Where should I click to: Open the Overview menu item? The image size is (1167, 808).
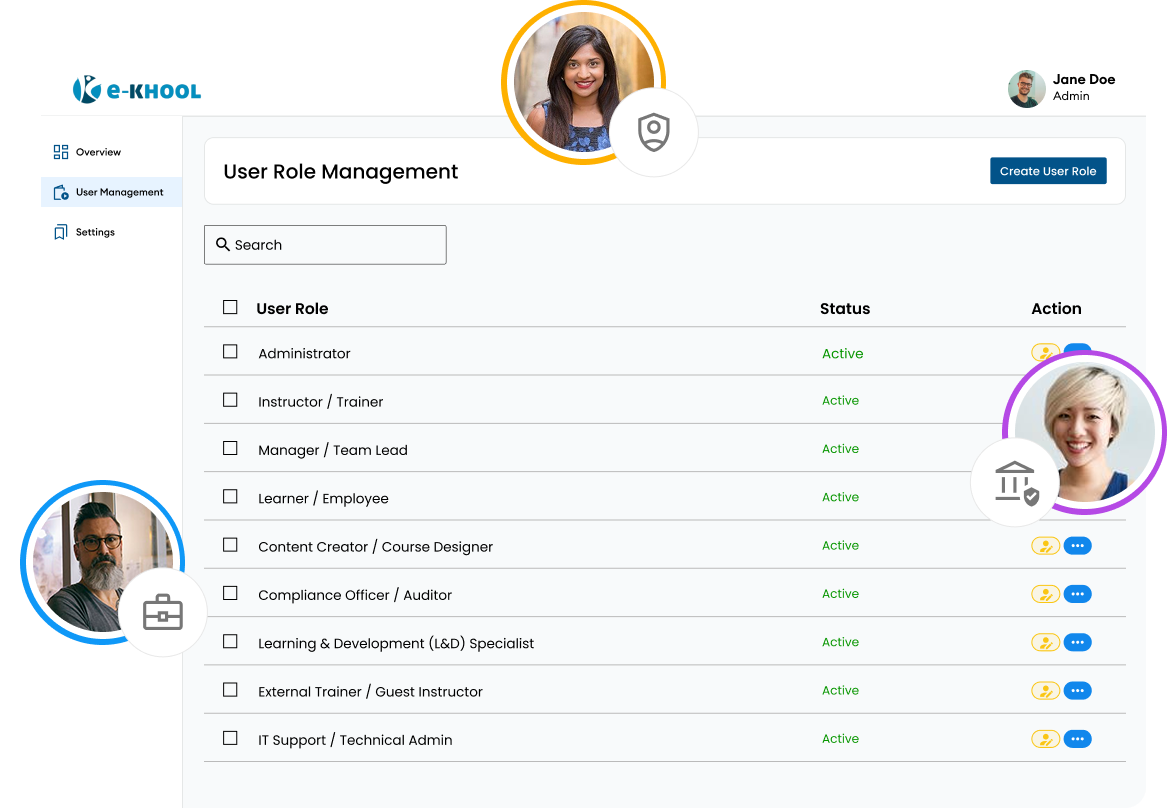(x=98, y=152)
